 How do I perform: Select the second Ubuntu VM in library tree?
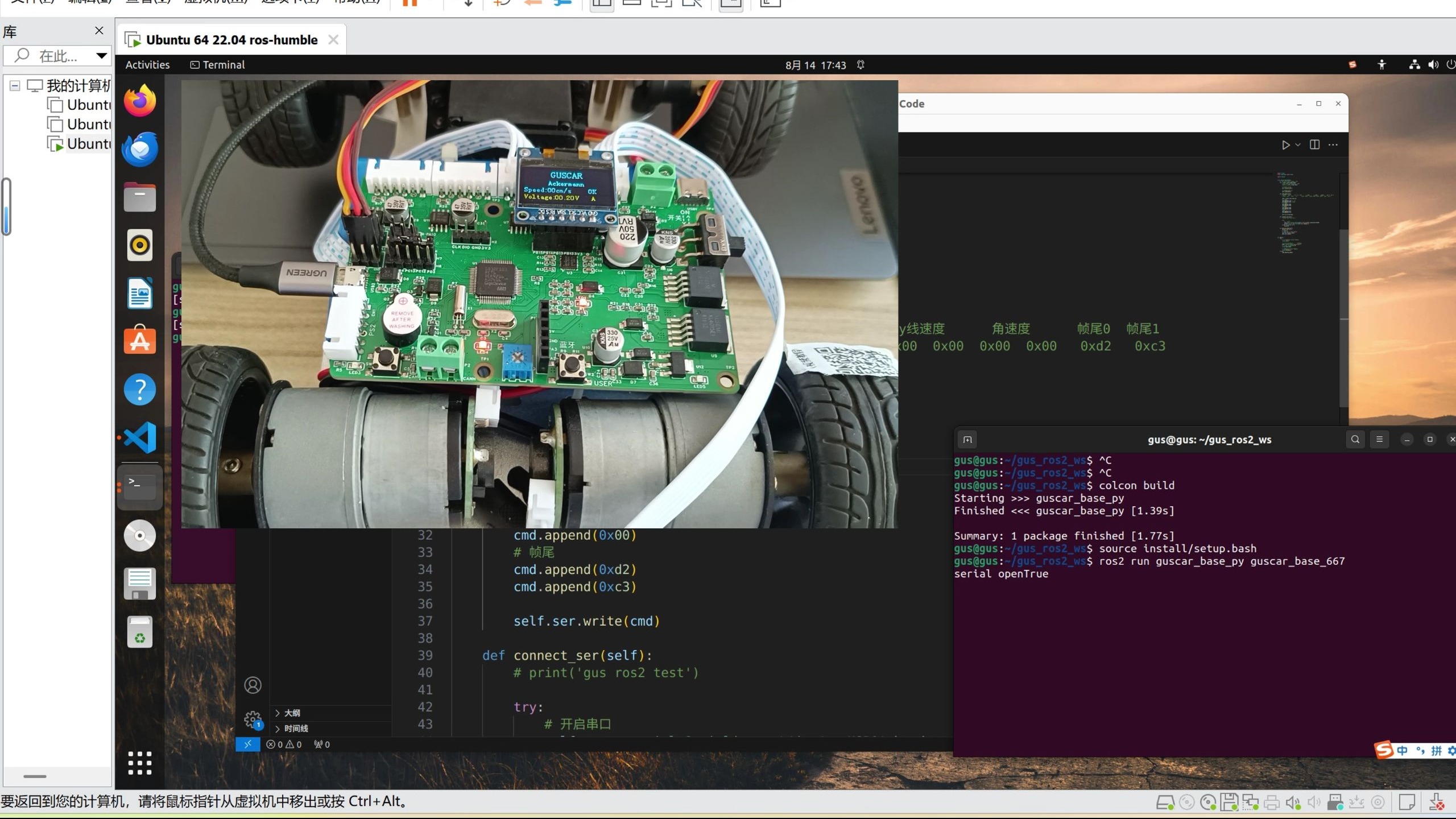click(80, 125)
